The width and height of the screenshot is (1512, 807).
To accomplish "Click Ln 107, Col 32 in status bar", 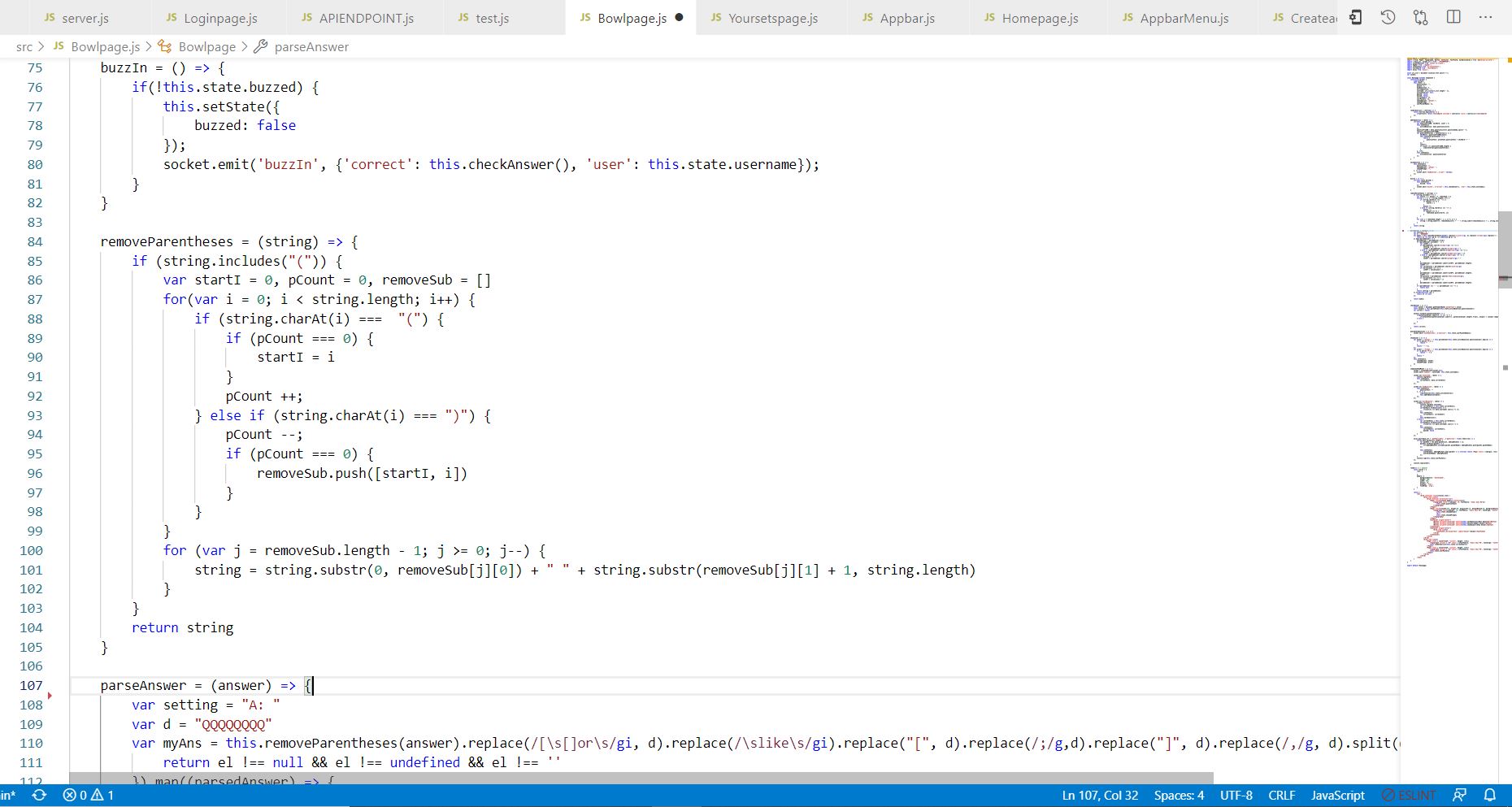I will [x=1100, y=795].
